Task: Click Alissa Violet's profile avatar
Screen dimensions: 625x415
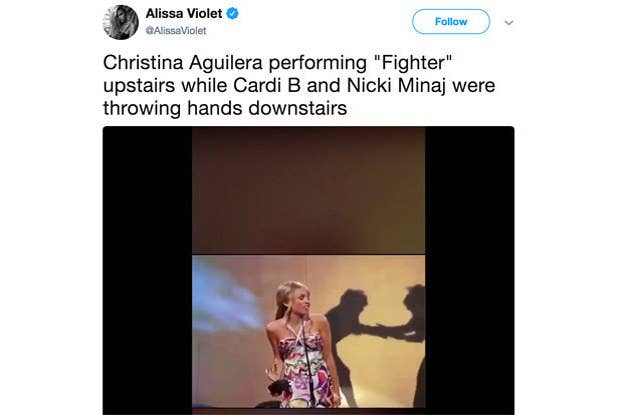Action: point(120,22)
